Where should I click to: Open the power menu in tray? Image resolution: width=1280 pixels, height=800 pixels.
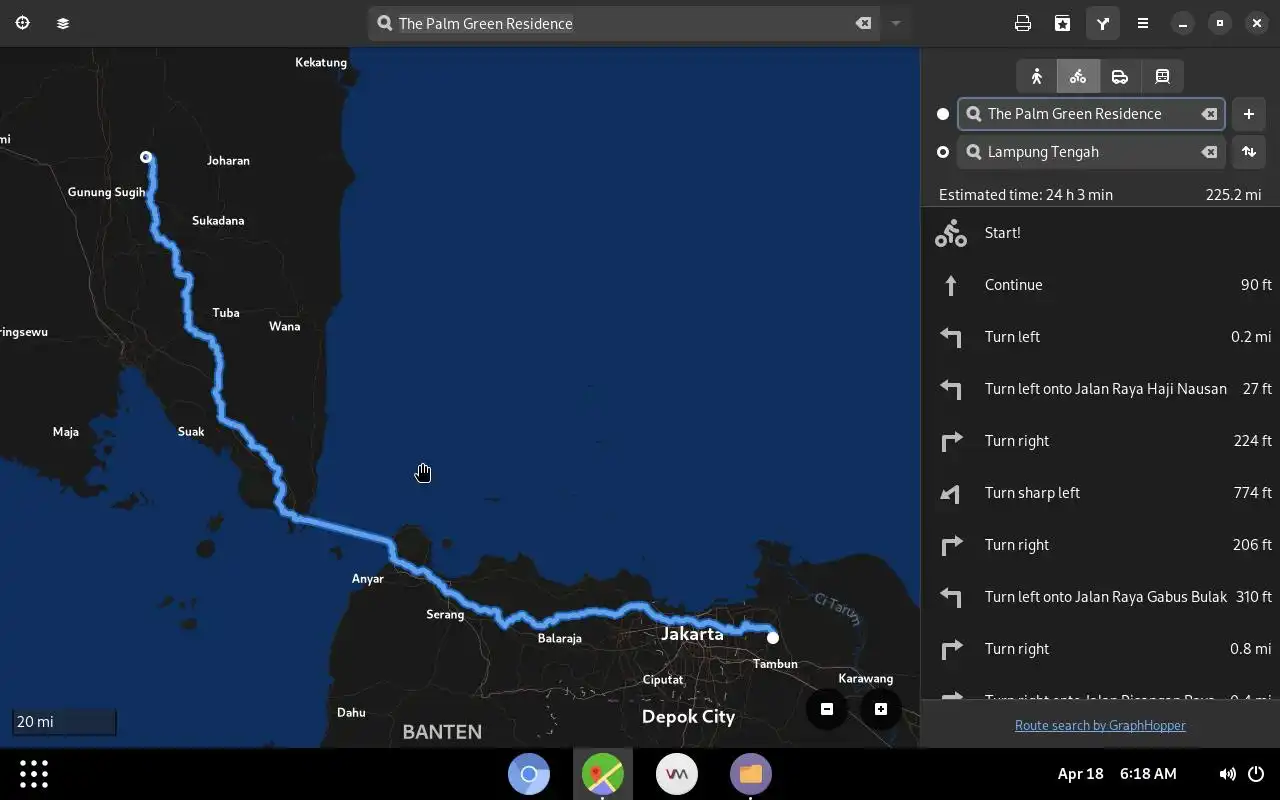(1256, 774)
